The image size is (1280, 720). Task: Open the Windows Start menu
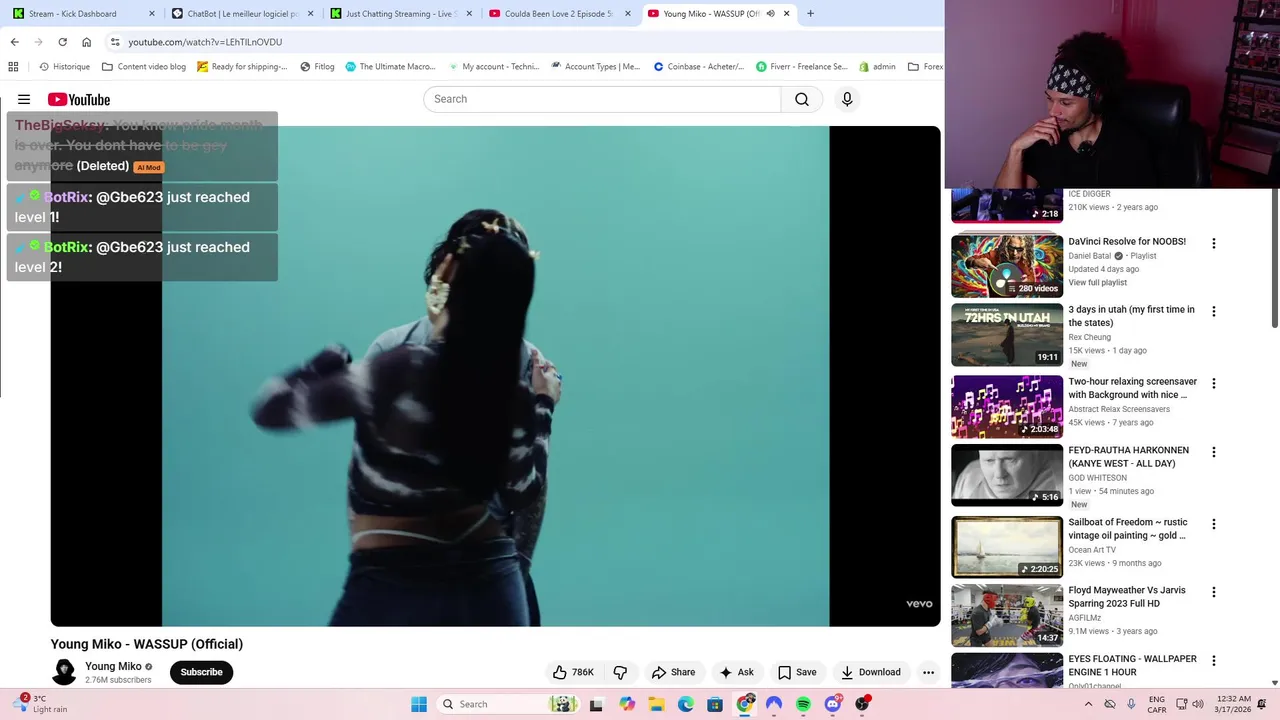419,704
